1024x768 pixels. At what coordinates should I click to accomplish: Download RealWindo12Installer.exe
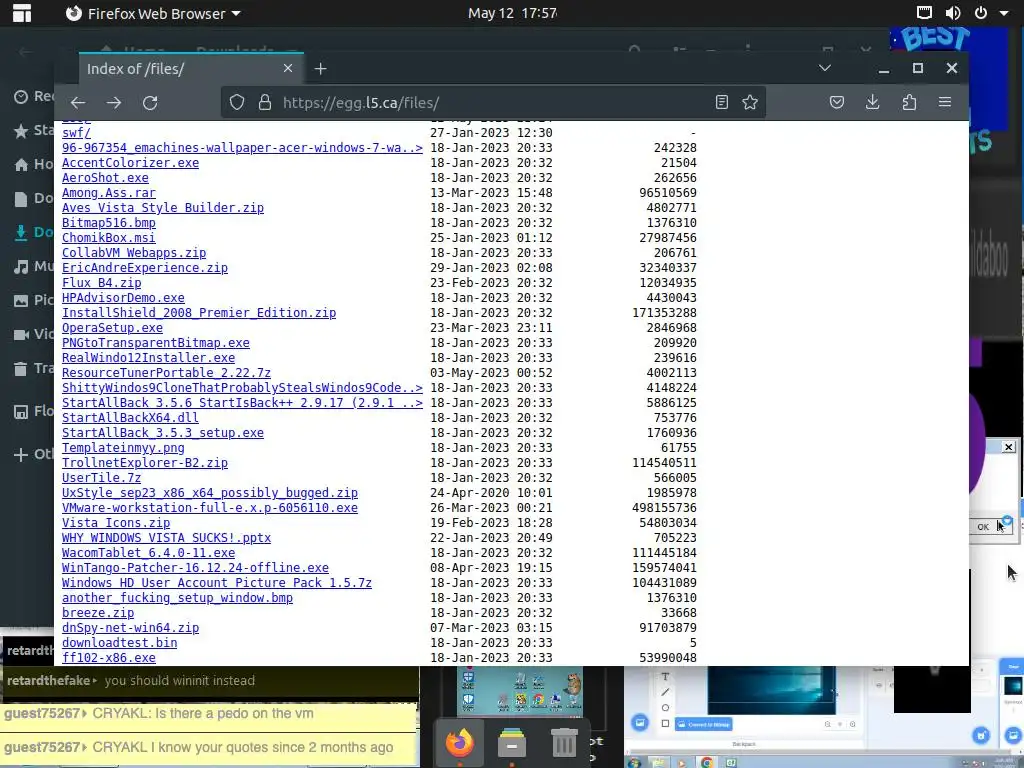pos(148,358)
